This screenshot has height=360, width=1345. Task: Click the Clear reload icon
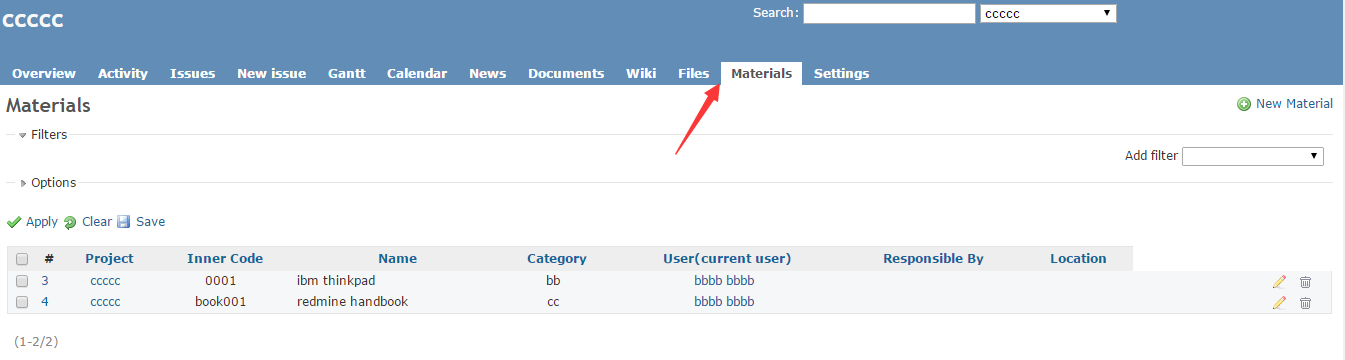(70, 222)
